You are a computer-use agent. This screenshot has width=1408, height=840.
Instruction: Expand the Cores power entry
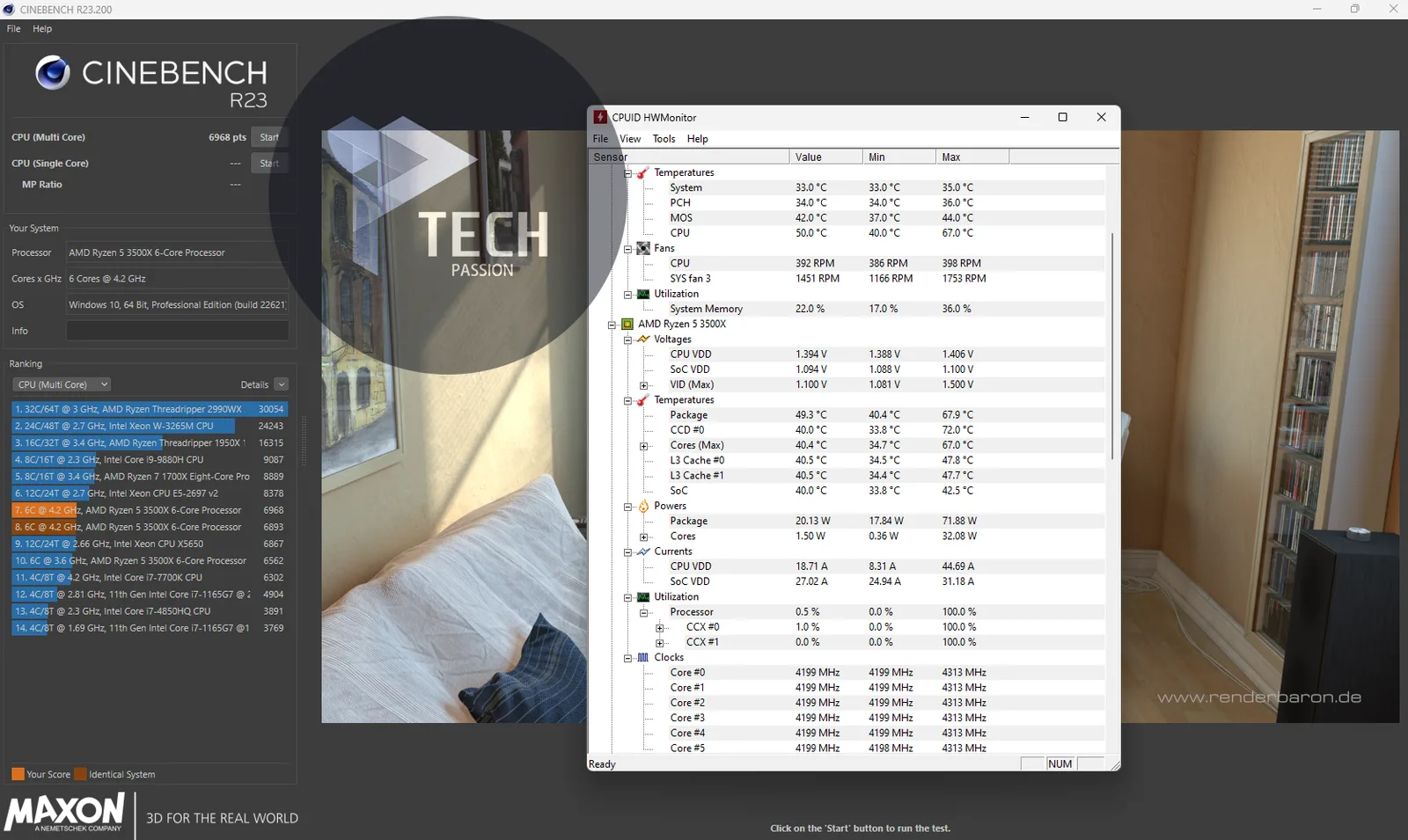[x=643, y=537]
